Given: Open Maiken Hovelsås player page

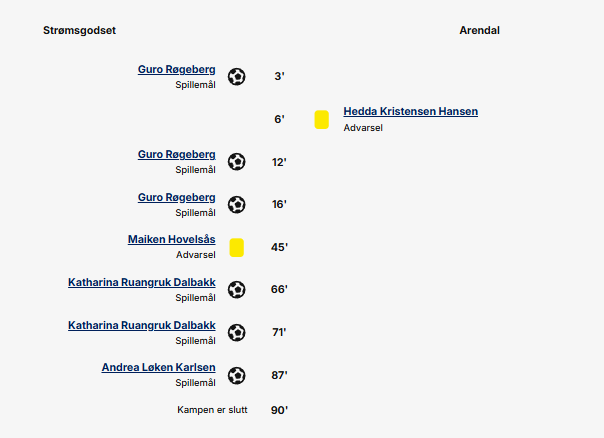Looking at the screenshot, I should pos(171,239).
